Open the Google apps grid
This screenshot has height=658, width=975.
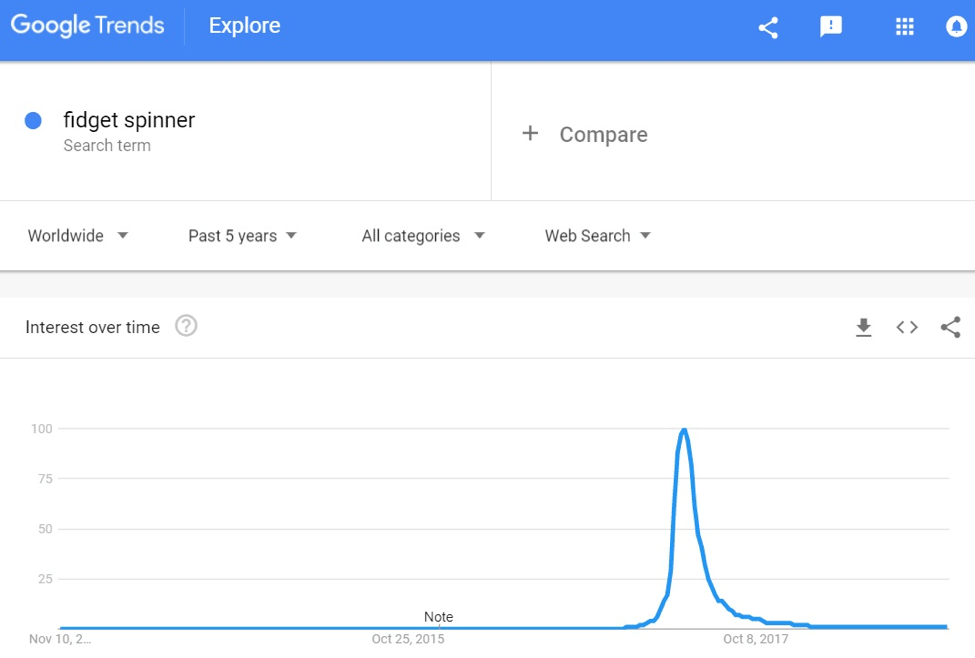[904, 27]
